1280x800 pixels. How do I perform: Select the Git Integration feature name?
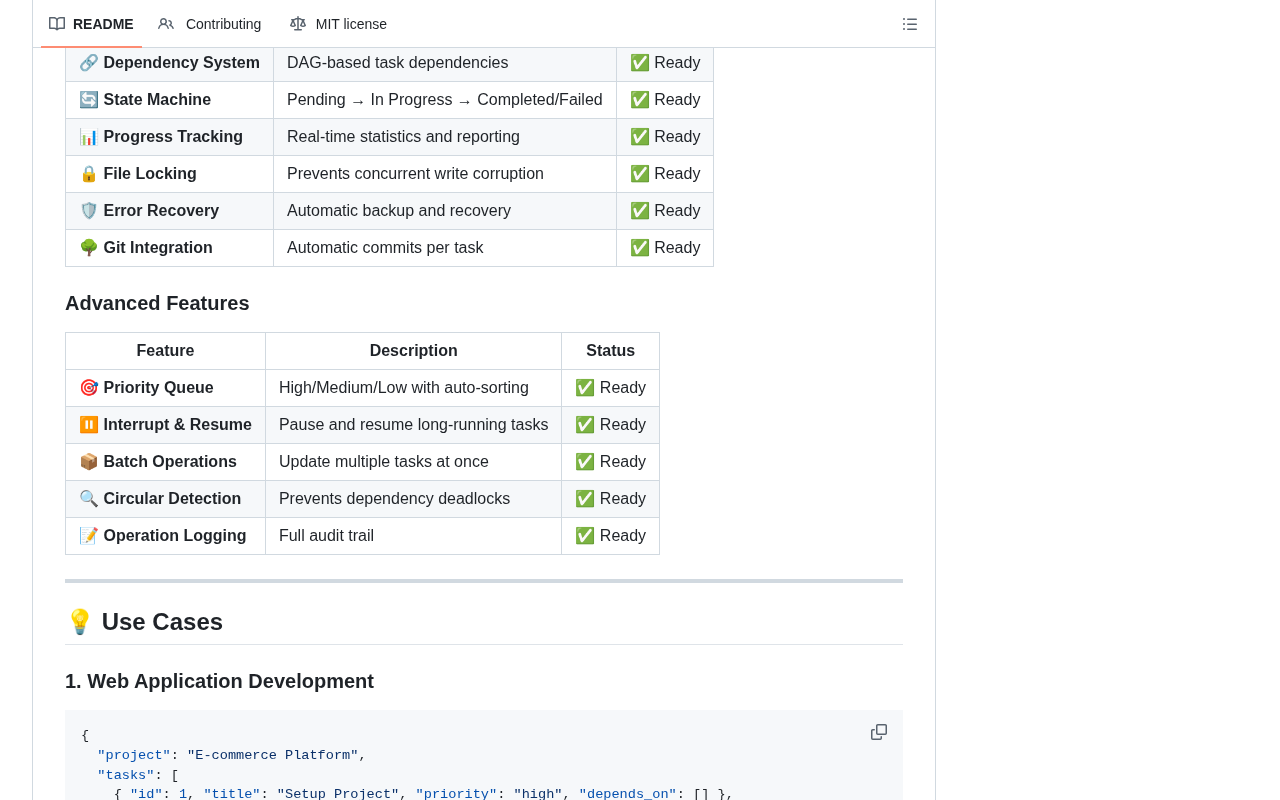coord(158,248)
